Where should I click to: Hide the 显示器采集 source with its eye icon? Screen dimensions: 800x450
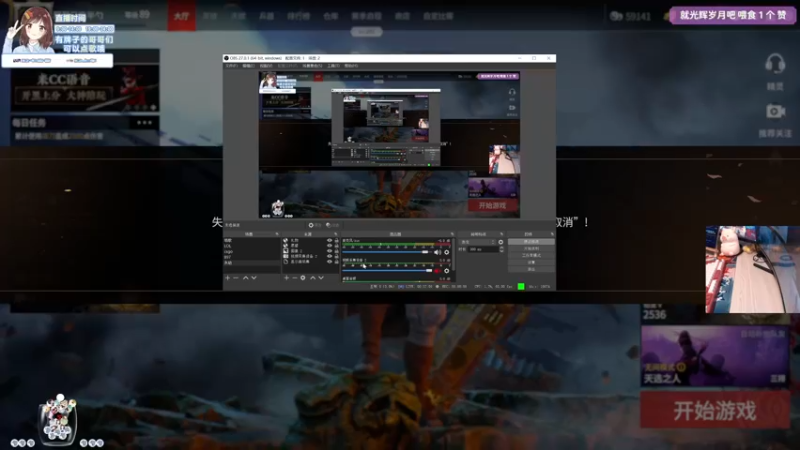(x=330, y=262)
